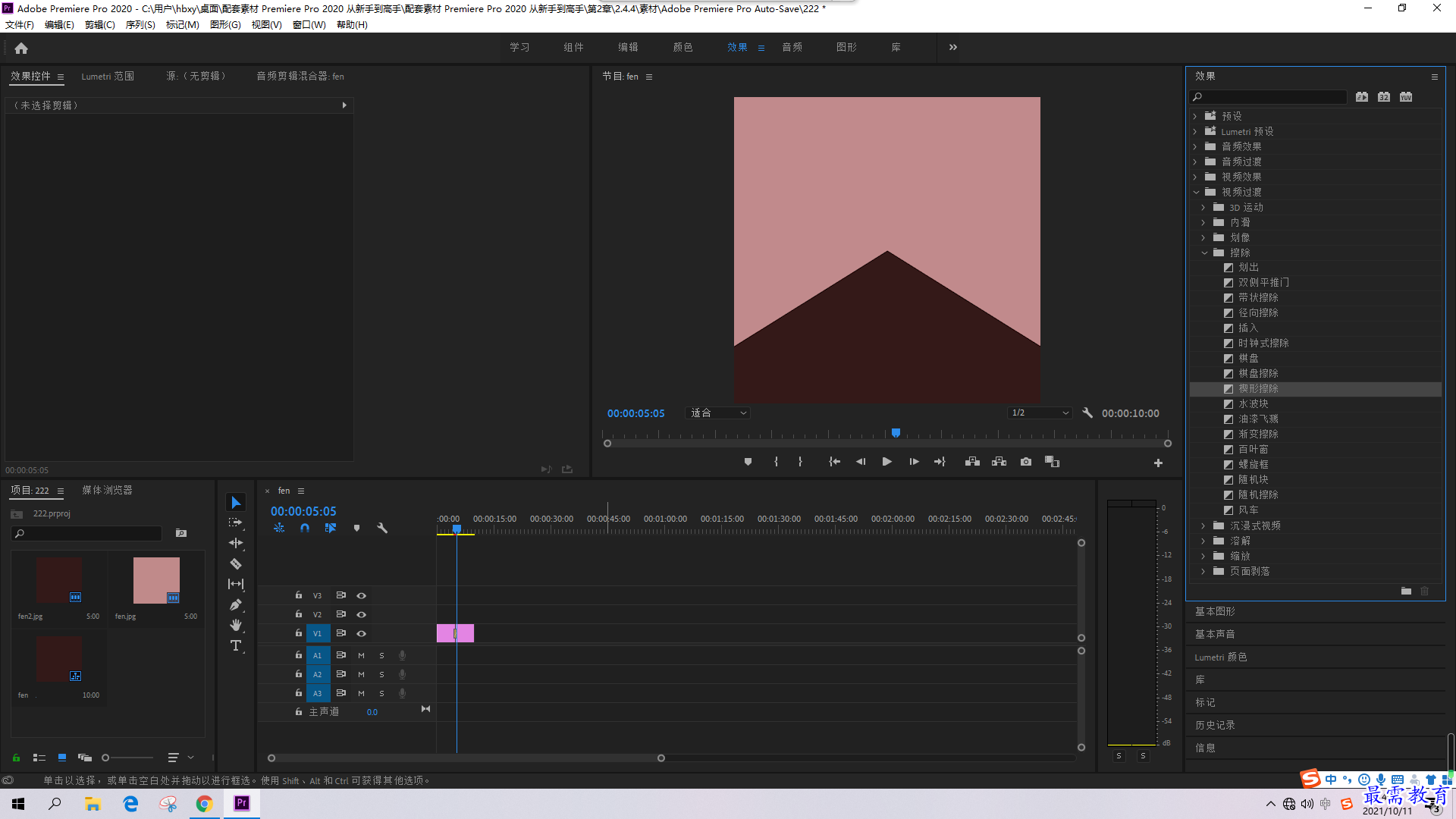Screen dimensions: 1456x819
Task: Toggle V3 track output eye
Action: coord(362,596)
